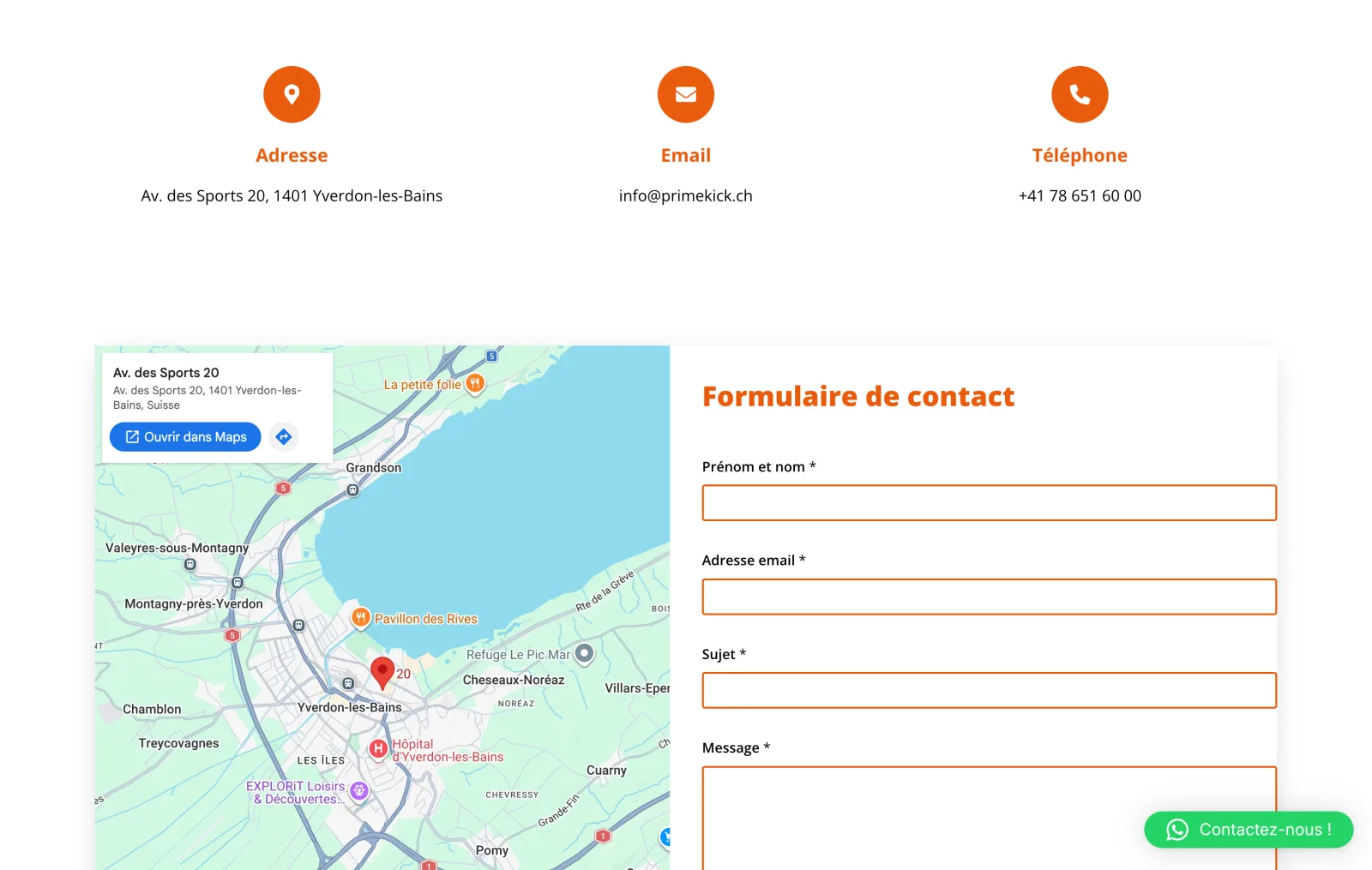The image size is (1372, 870).
Task: Click the orange phone icon above Téléphone
Action: [1080, 94]
